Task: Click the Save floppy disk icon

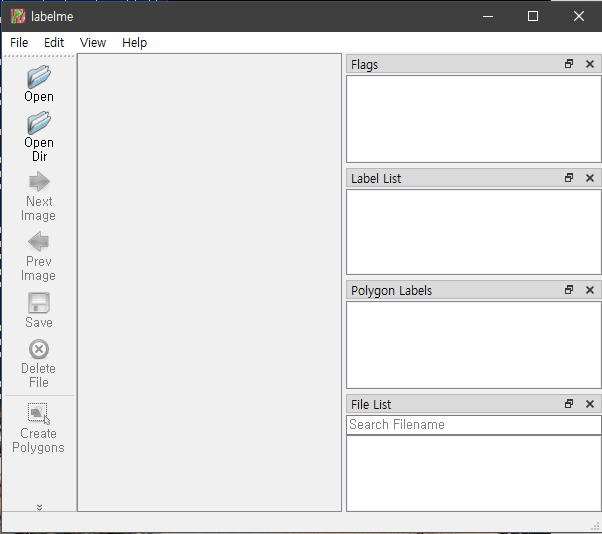Action: (39, 303)
